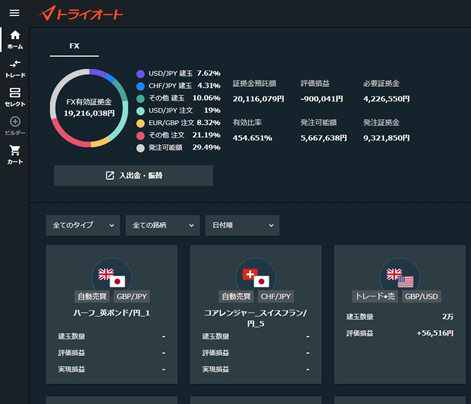Screen dimensions: 471x404
Task: Open the コアレンジャー_スイスフラン/円_5 card
Action: (x=256, y=314)
